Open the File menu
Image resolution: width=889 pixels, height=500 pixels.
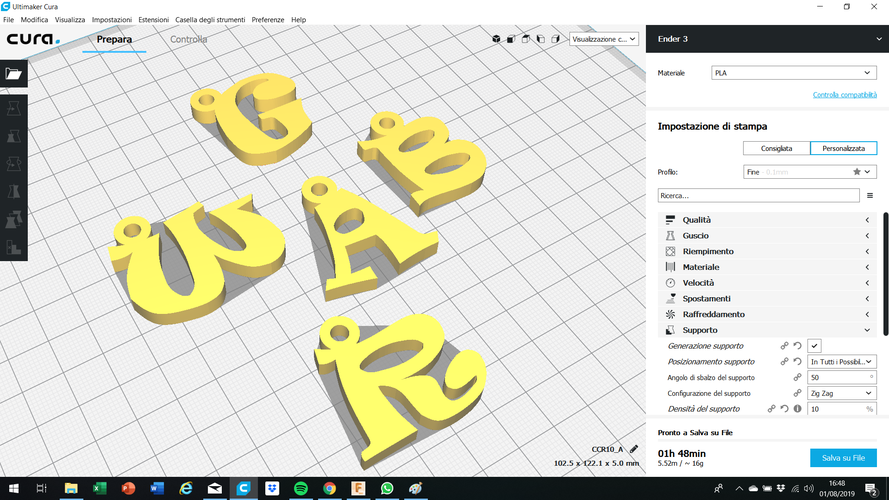point(9,20)
